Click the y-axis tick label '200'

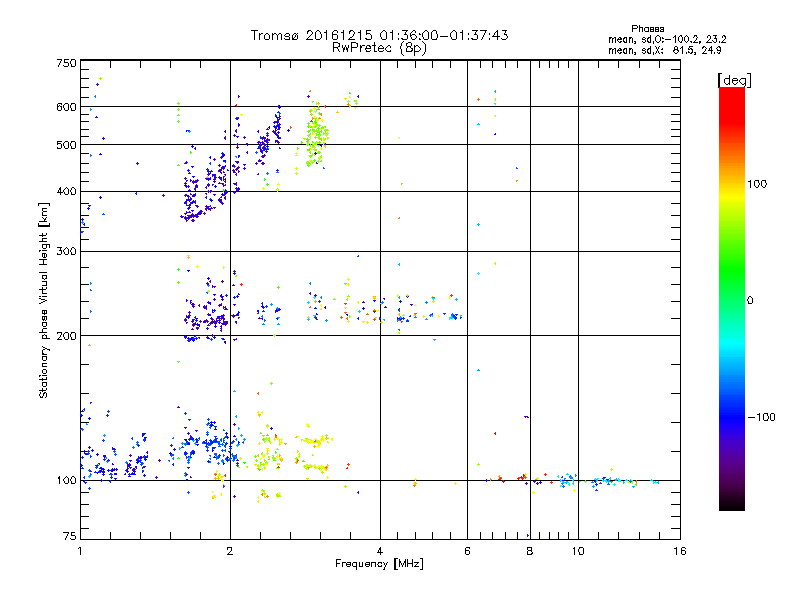point(66,336)
